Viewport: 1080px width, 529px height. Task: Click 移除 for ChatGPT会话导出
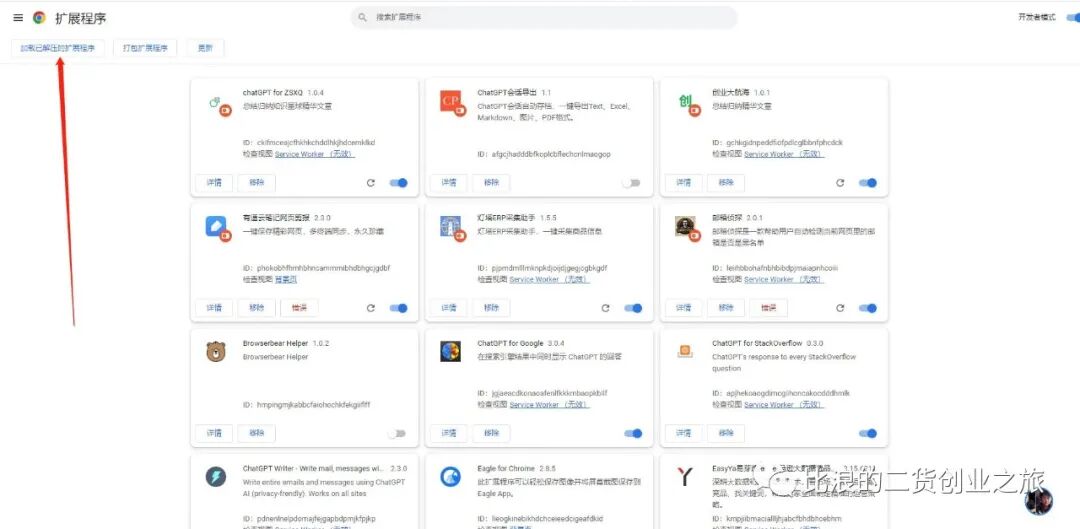(x=491, y=183)
